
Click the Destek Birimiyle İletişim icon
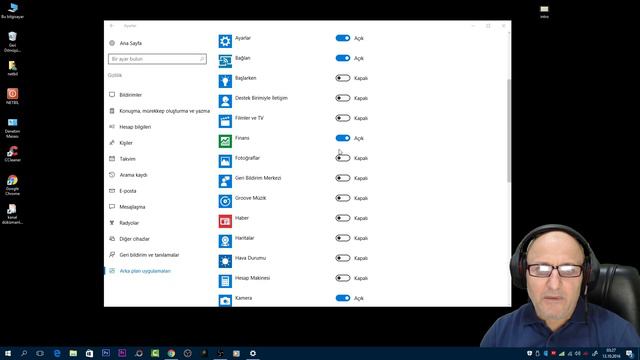point(225,101)
